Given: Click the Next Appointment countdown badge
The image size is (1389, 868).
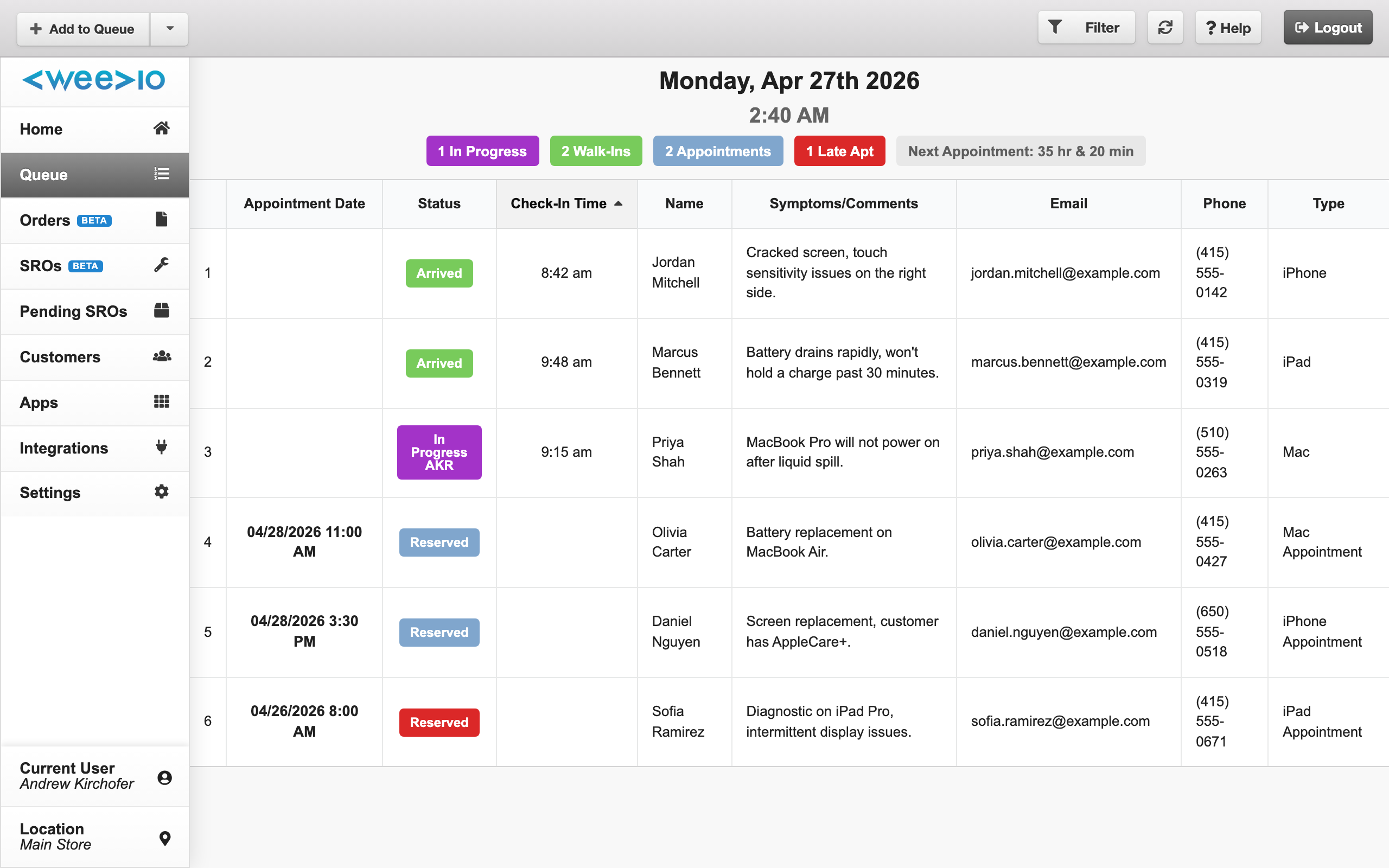Looking at the screenshot, I should [x=1021, y=151].
